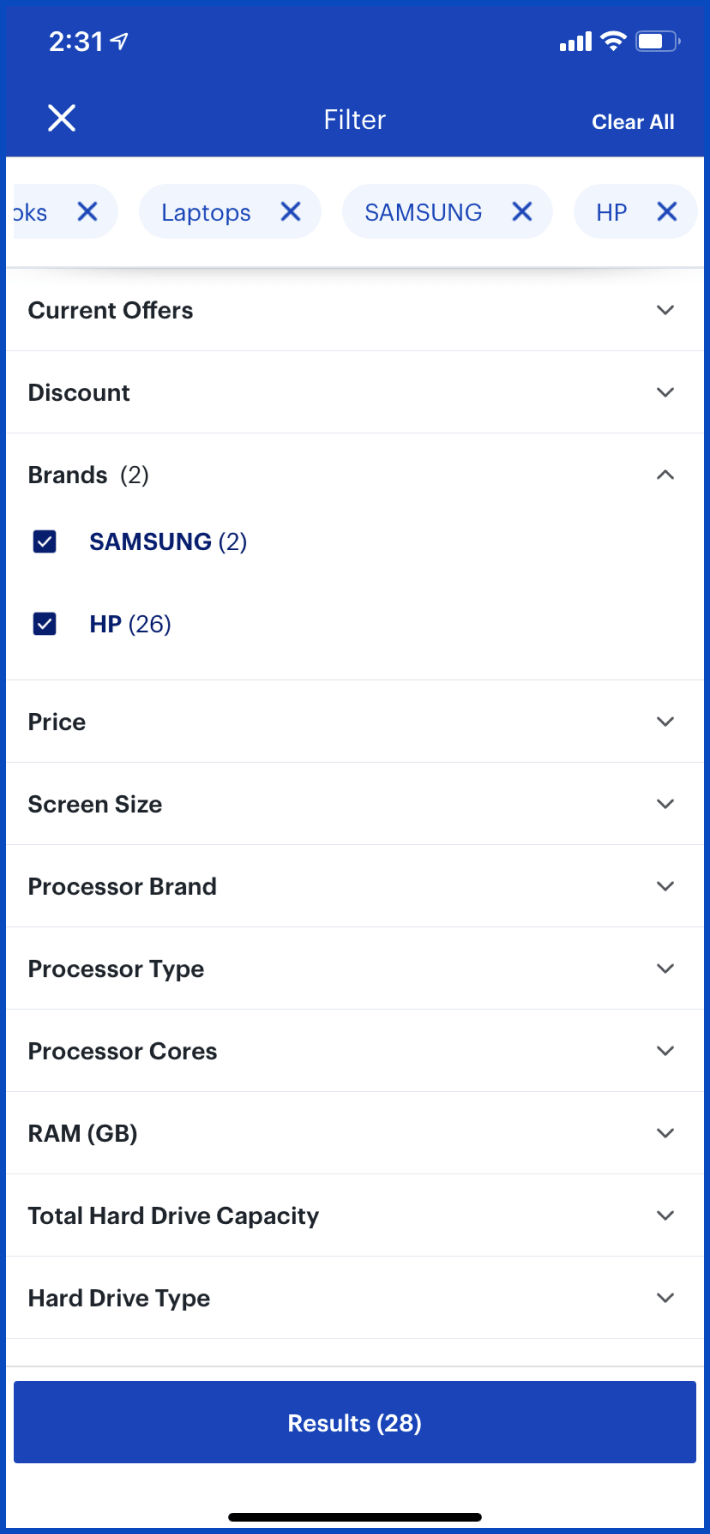
Task: Expand the Processor Cores filter
Action: 665,1051
